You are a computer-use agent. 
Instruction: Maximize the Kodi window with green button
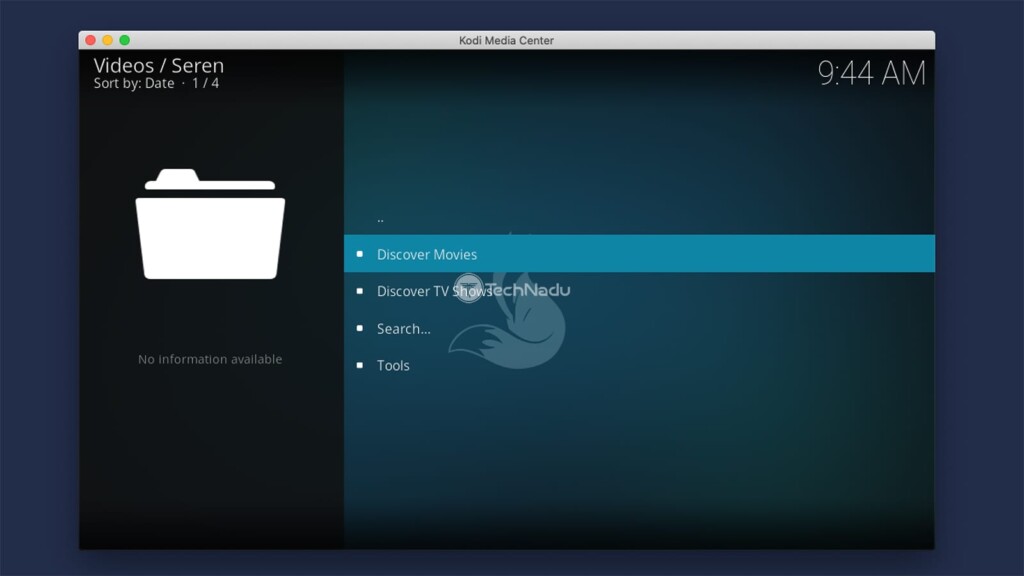point(125,40)
